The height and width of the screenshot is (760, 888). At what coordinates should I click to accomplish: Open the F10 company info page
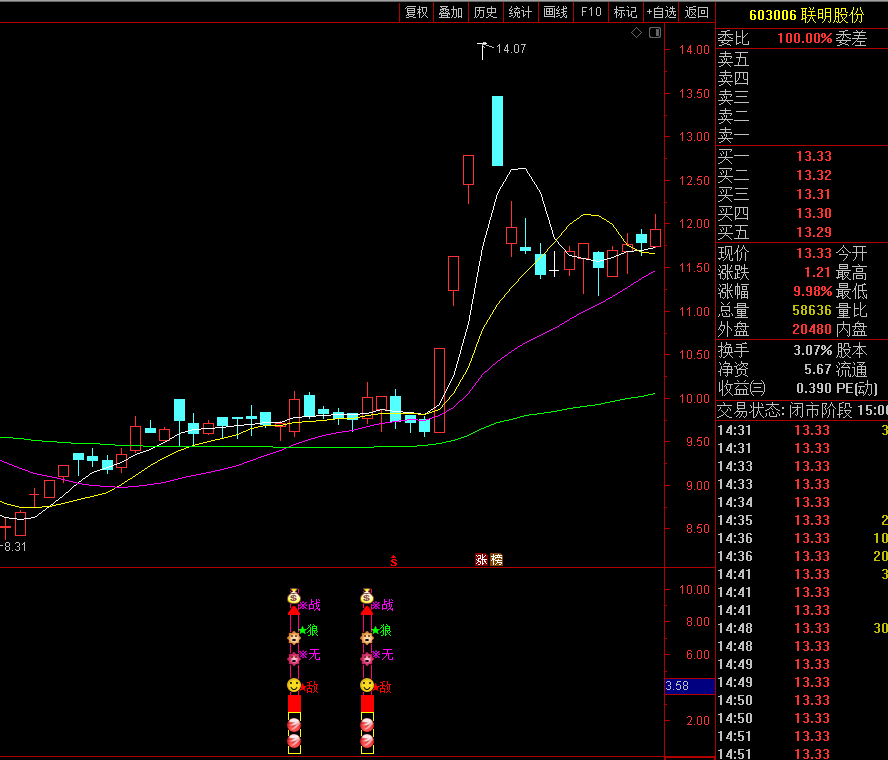tap(591, 12)
